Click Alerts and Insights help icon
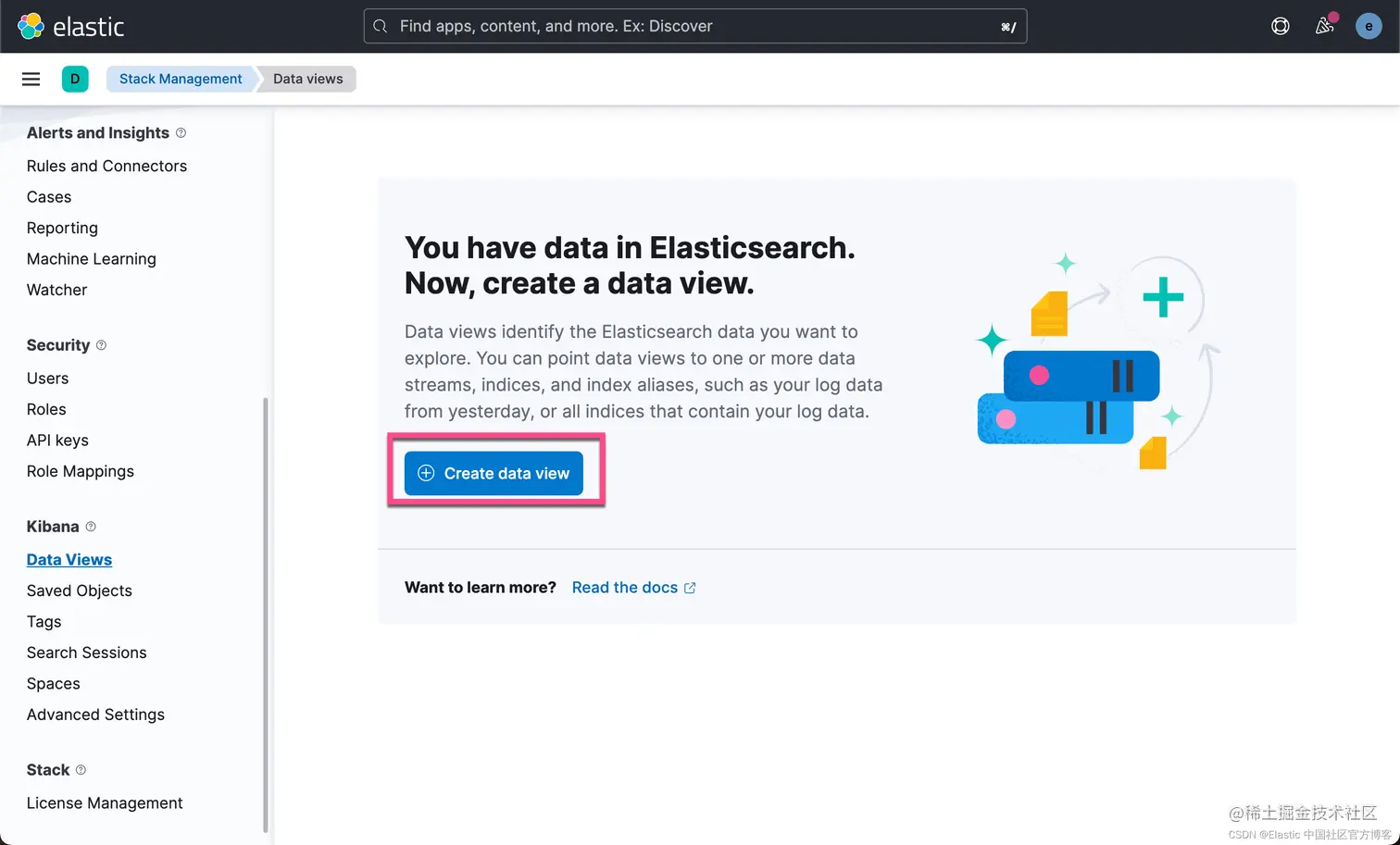 (x=181, y=132)
